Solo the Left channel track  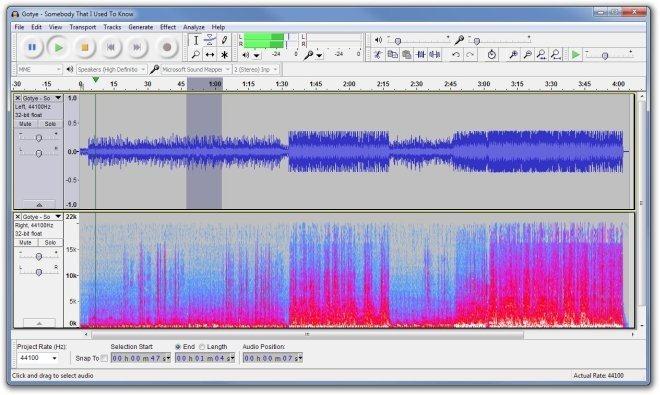pyautogui.click(x=51, y=124)
